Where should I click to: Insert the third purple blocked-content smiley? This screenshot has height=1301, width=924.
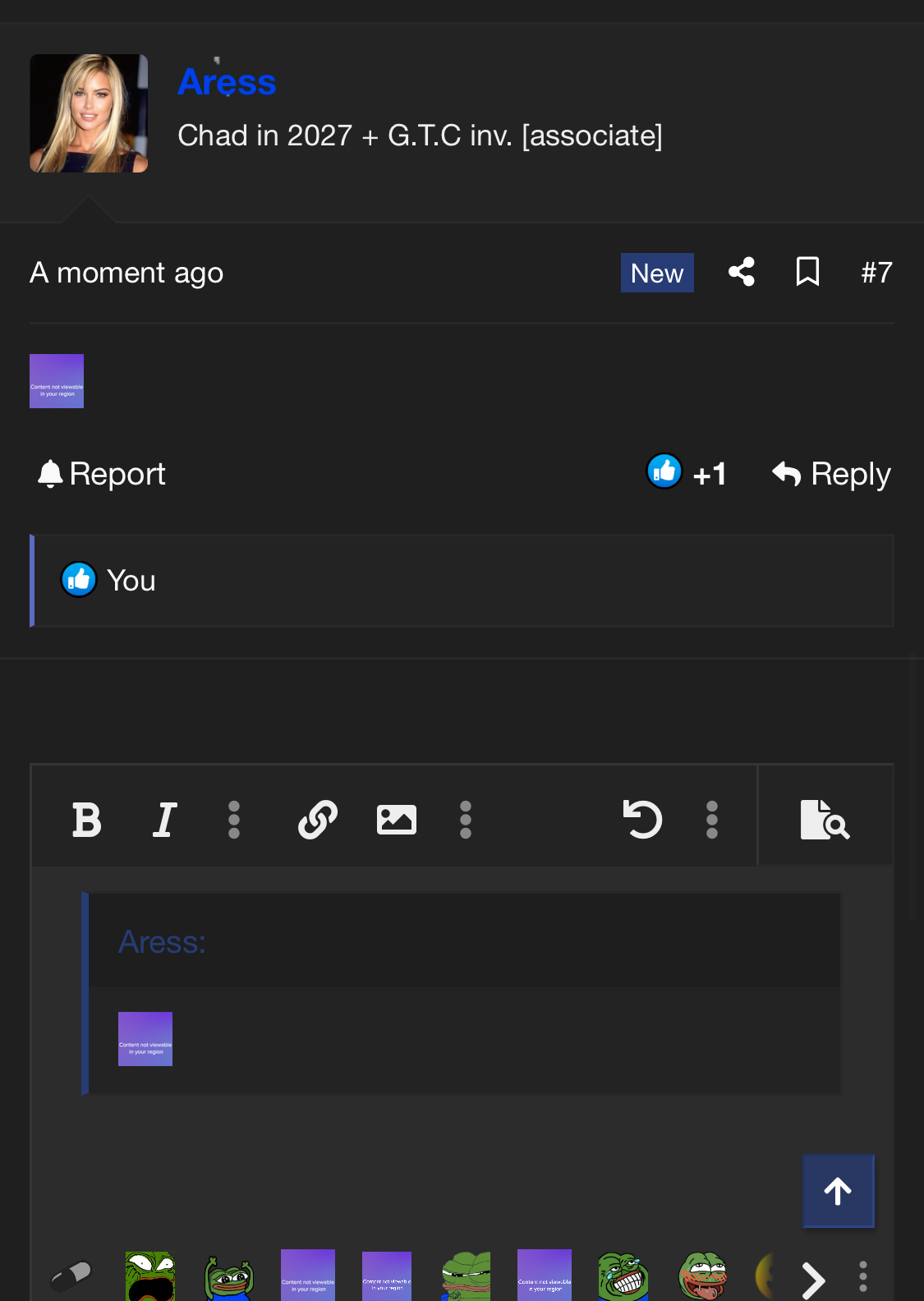545,1276
